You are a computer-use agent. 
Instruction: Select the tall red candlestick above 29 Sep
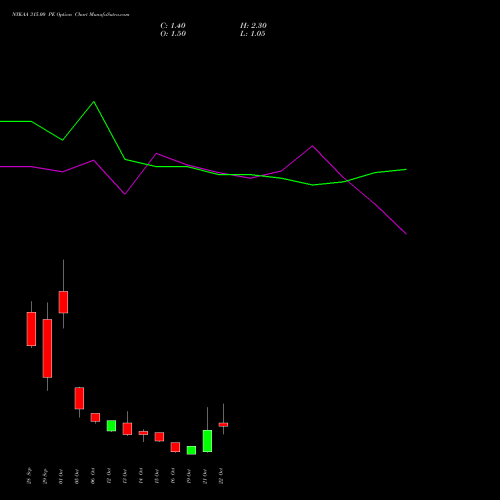coord(47,348)
